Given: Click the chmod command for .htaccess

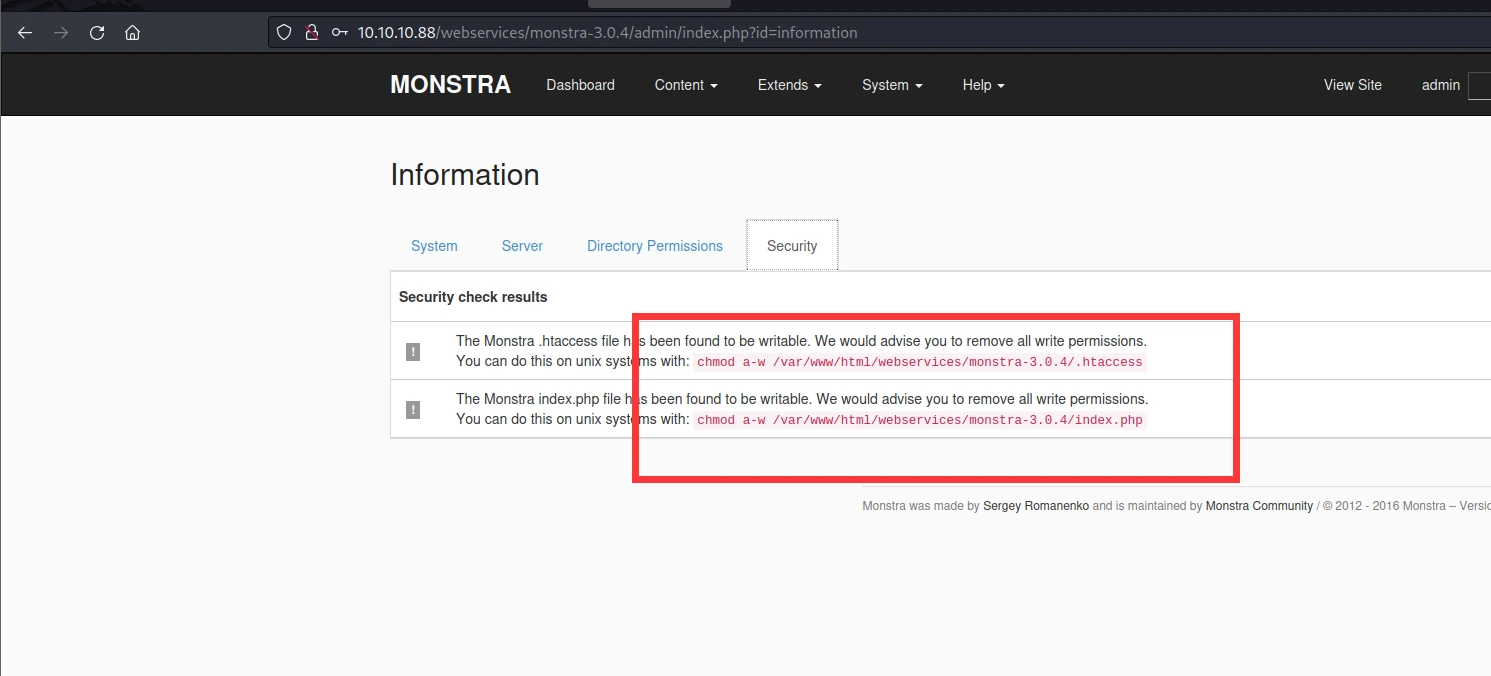Looking at the screenshot, I should point(920,362).
